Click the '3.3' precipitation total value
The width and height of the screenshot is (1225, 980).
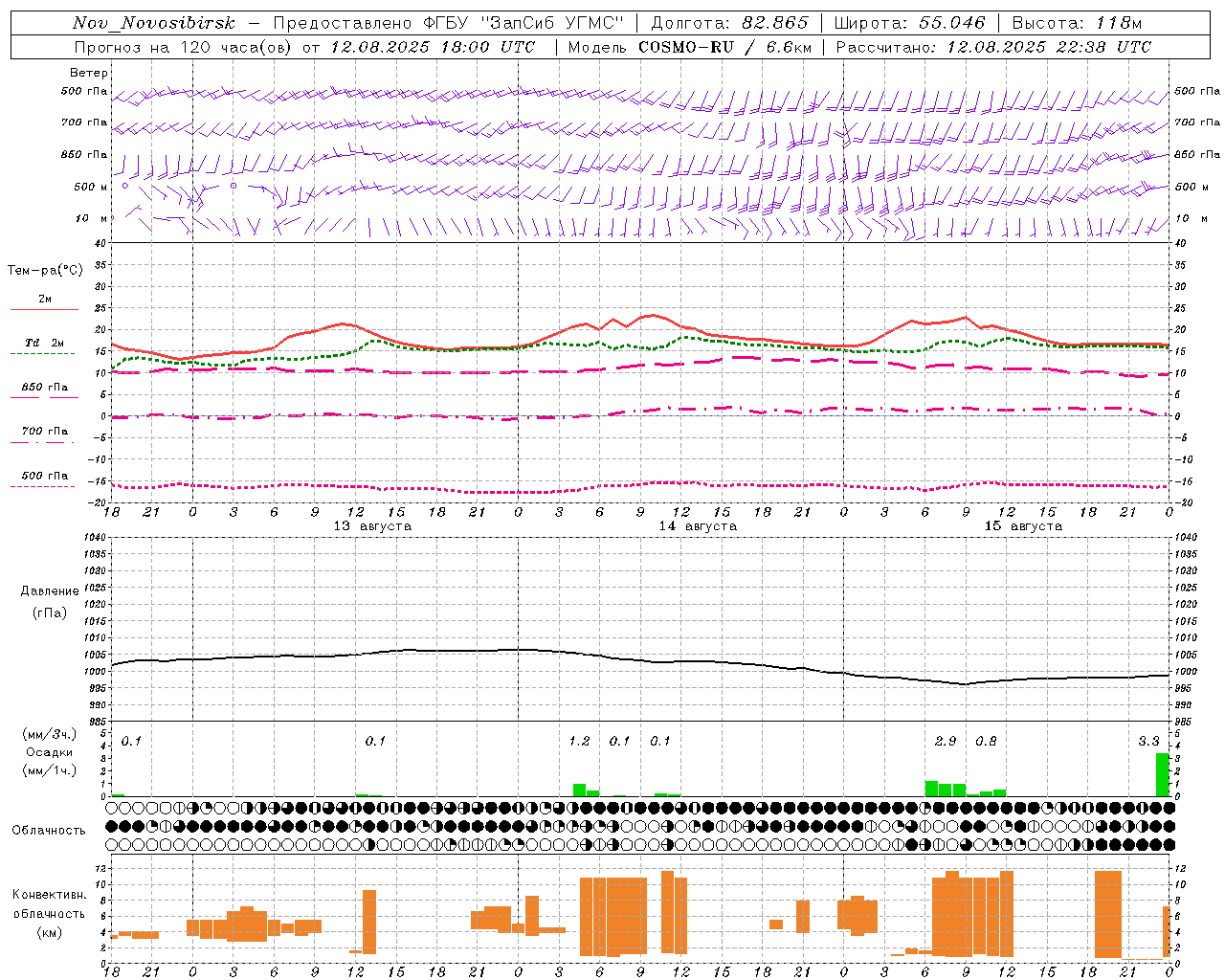(x=1148, y=741)
